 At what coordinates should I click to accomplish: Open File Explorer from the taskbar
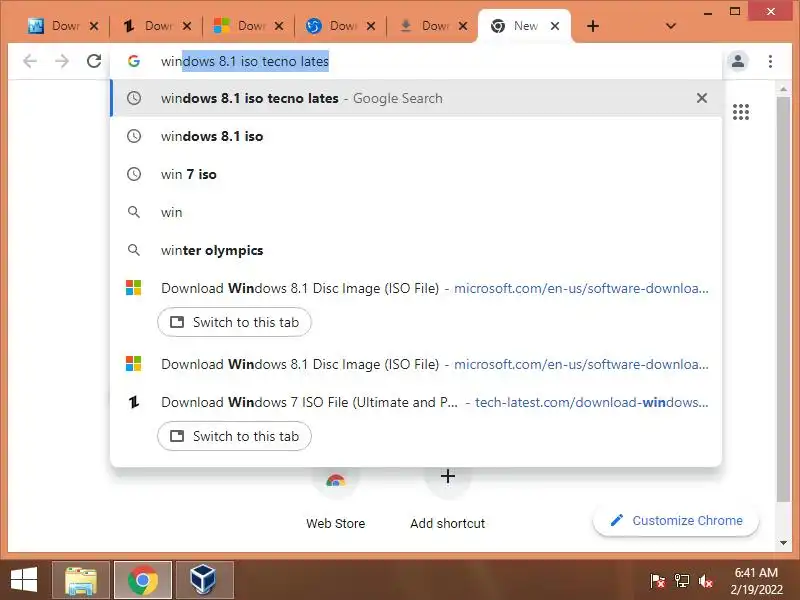click(81, 580)
